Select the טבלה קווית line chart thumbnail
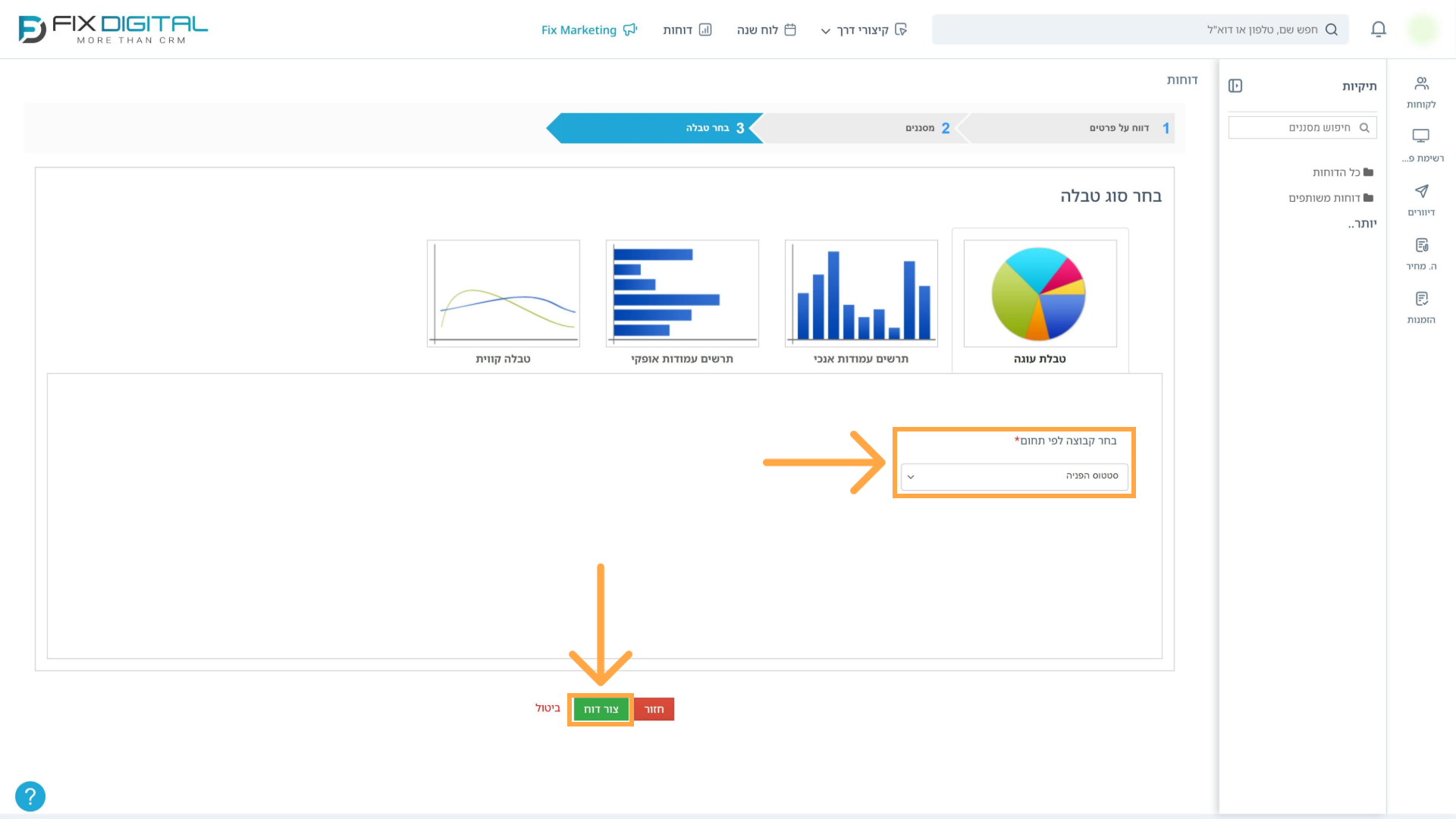1456x819 pixels. click(504, 293)
